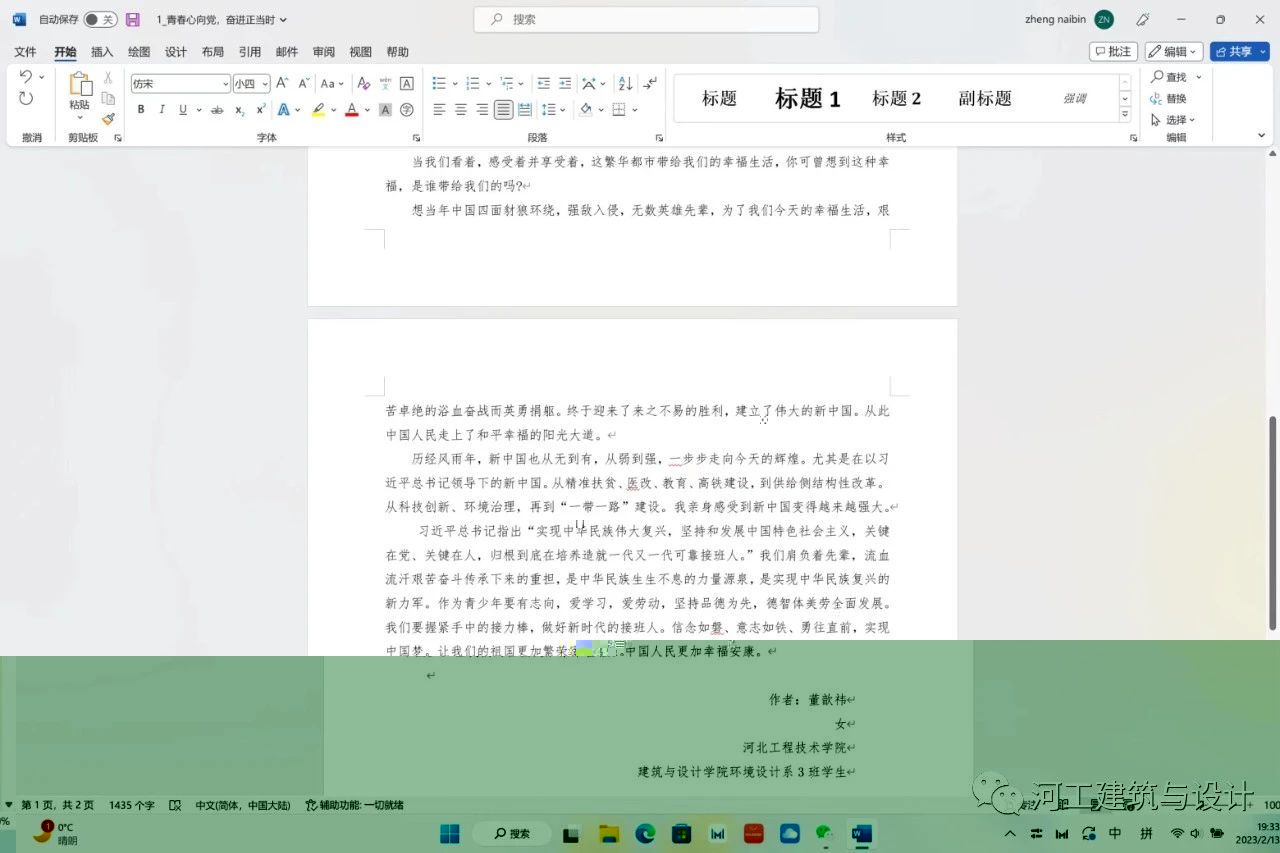Switch to the View (视图) tab
This screenshot has width=1280, height=853.
click(x=361, y=52)
